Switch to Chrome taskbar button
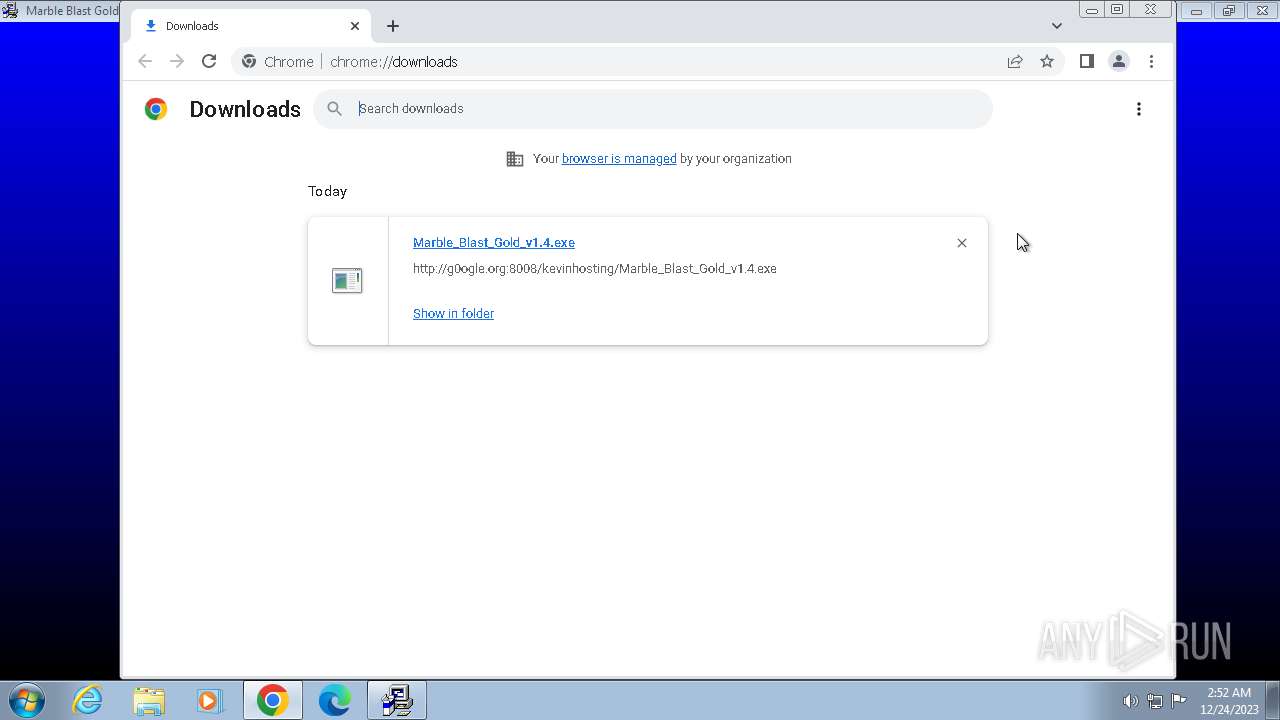Viewport: 1280px width, 720px height. (x=272, y=700)
